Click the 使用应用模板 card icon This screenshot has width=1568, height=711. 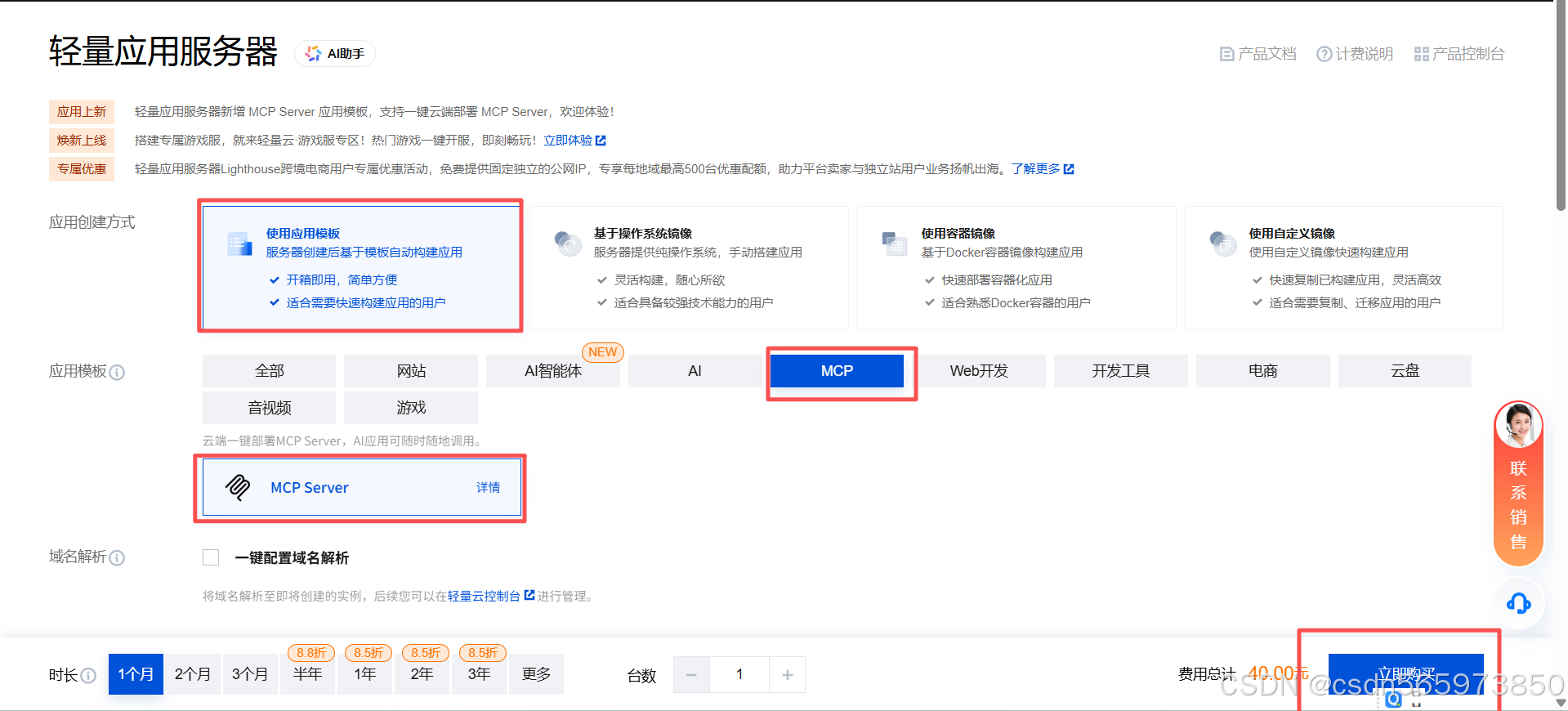(239, 244)
